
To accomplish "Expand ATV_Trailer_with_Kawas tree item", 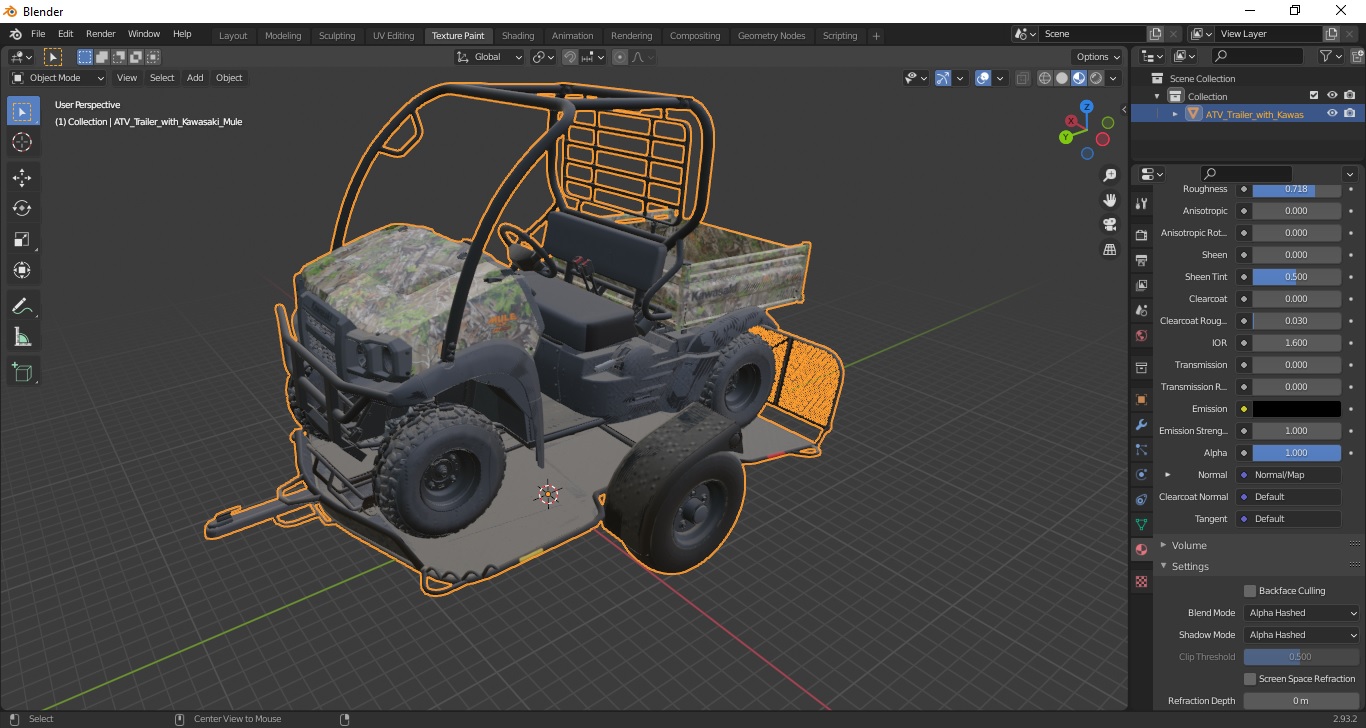I will 1175,114.
